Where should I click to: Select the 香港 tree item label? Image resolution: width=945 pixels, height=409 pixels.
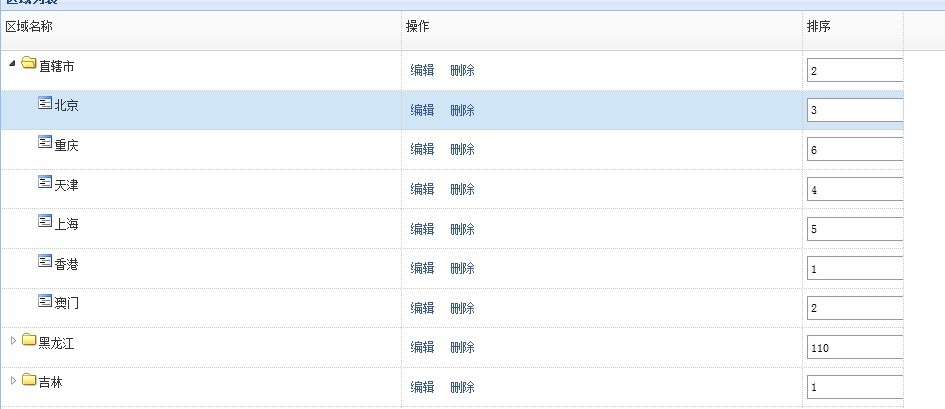pyautogui.click(x=67, y=262)
